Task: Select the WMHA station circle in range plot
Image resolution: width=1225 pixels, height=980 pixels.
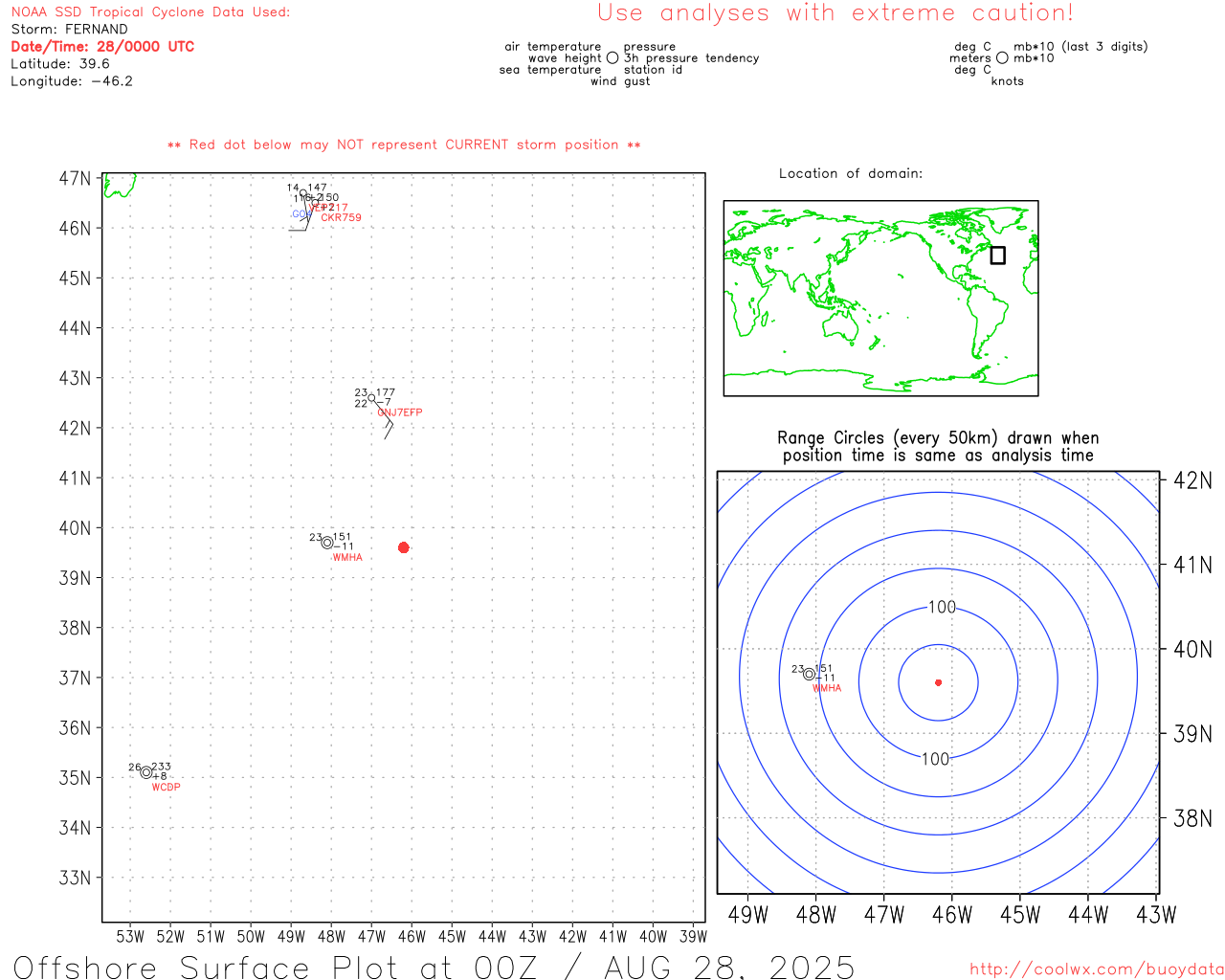Action: click(x=810, y=674)
